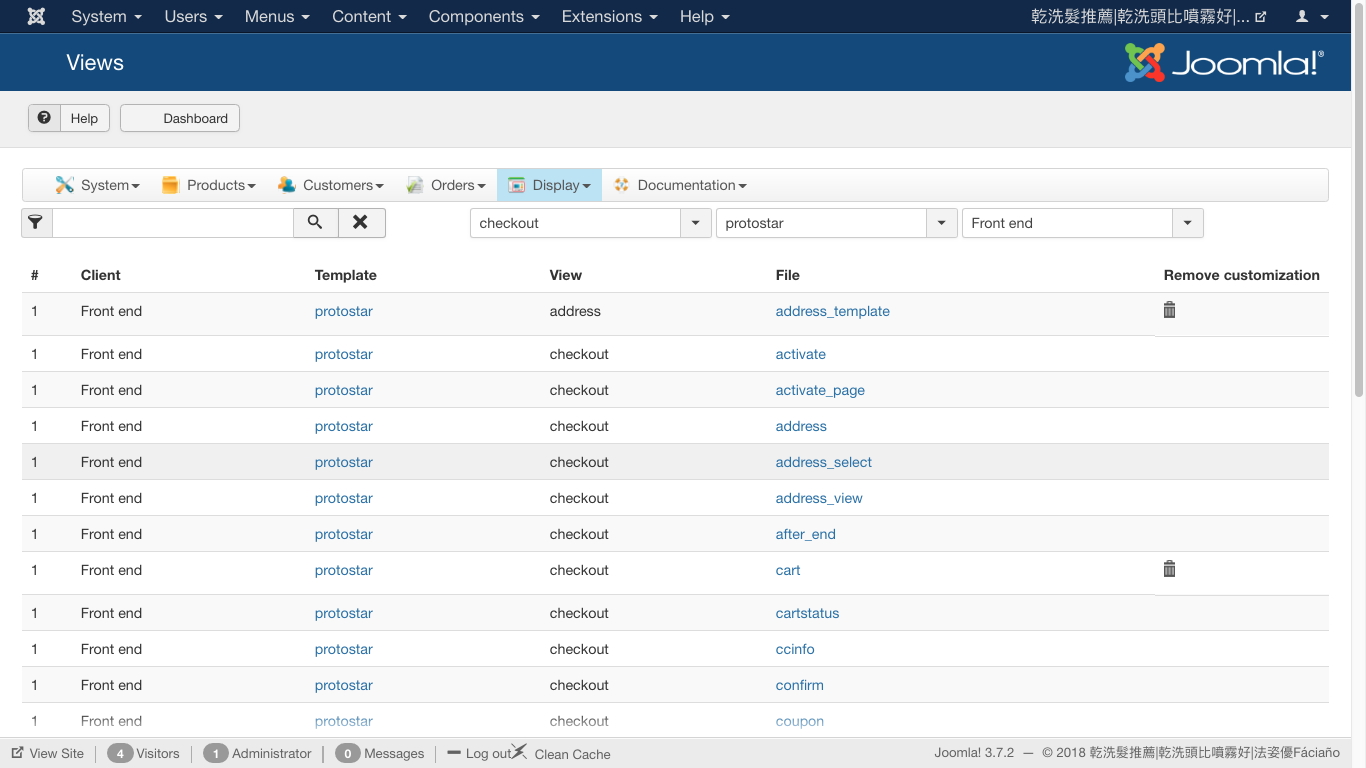Open the activate_page file link
Viewport: 1366px width, 768px height.
(x=820, y=390)
